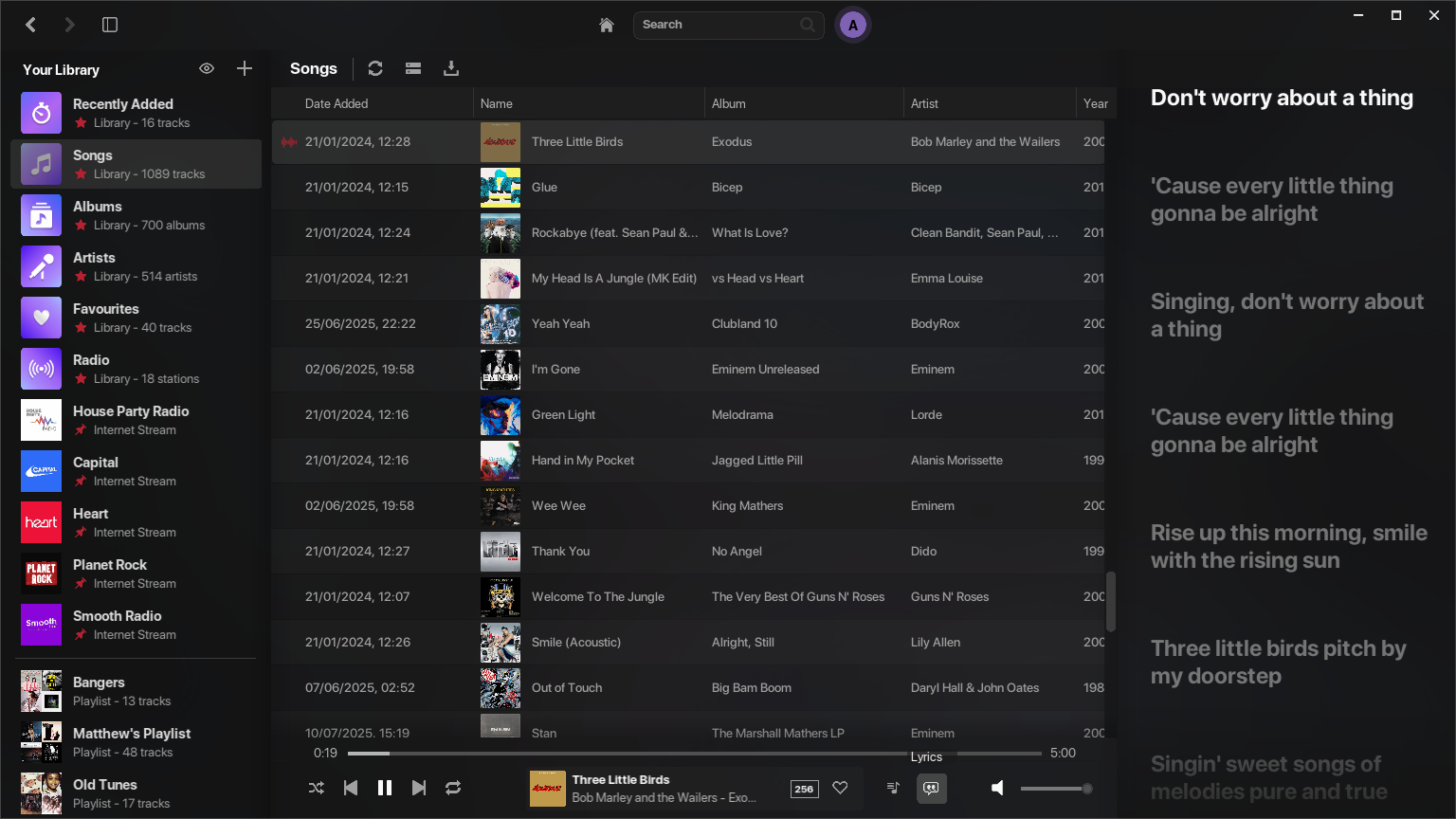Favourite the current track with heart
The image size is (1456, 819).
point(840,788)
